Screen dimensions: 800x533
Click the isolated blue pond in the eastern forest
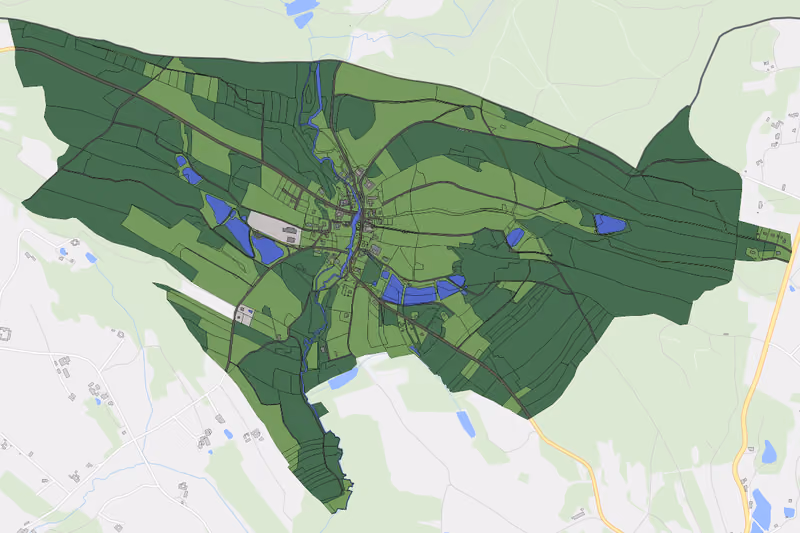[609, 224]
